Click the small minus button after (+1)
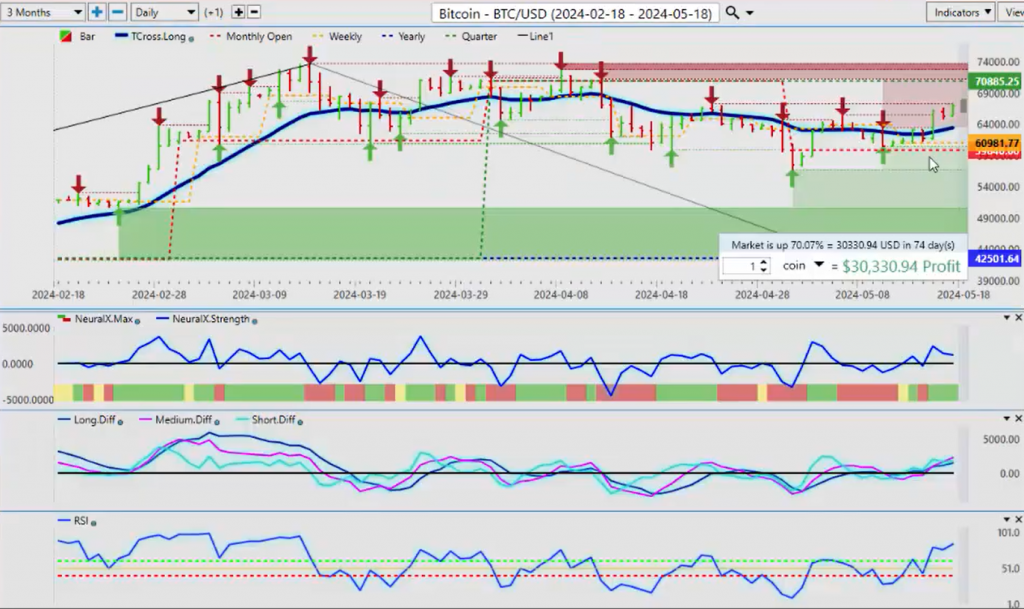The width and height of the screenshot is (1024, 609). tap(254, 12)
